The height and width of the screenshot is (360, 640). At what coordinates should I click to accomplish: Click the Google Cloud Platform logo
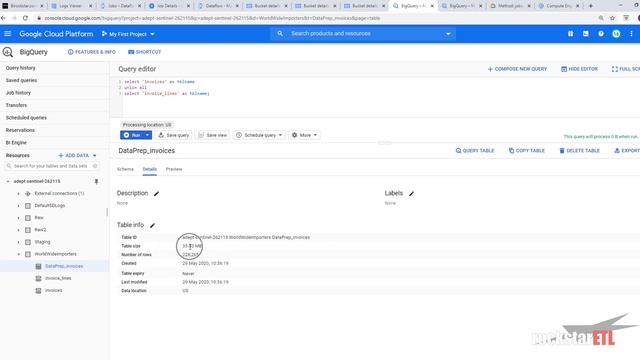click(x=56, y=34)
